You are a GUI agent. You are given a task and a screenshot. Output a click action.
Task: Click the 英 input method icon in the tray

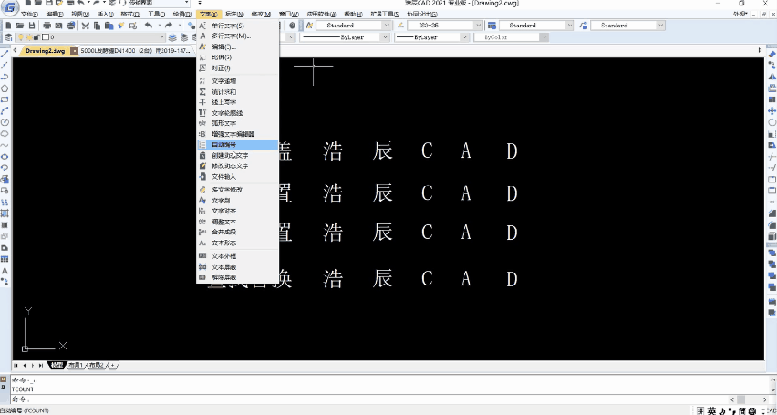click(712, 411)
